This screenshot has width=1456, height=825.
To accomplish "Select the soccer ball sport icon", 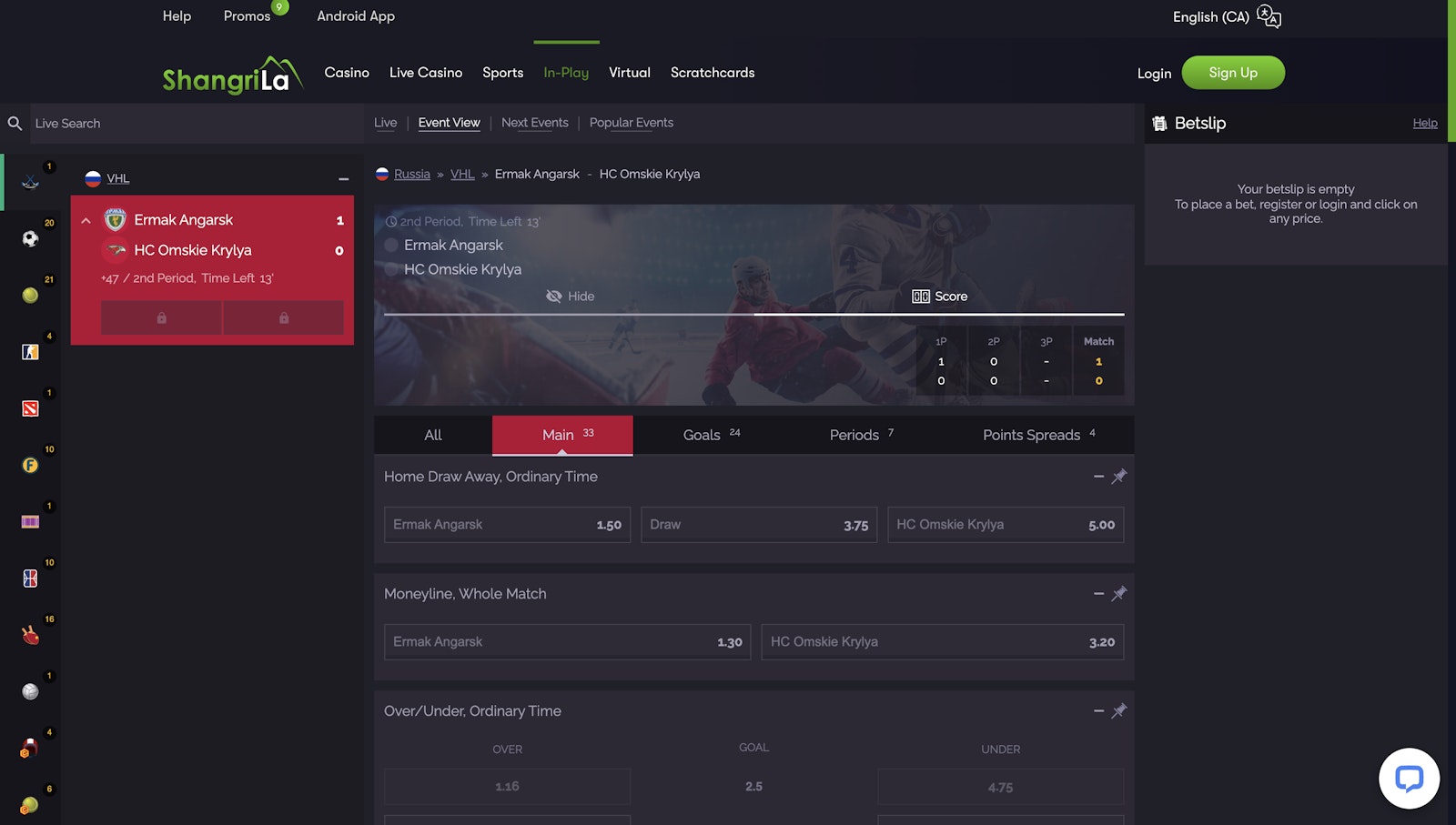I will (30, 239).
